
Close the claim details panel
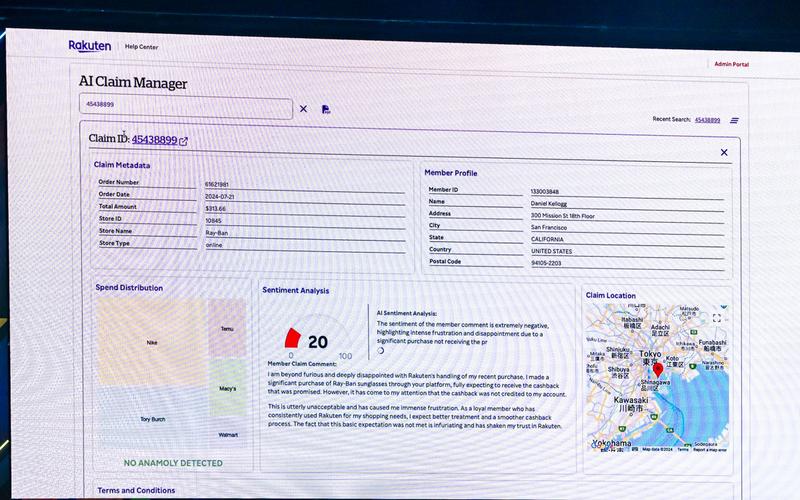coord(724,153)
